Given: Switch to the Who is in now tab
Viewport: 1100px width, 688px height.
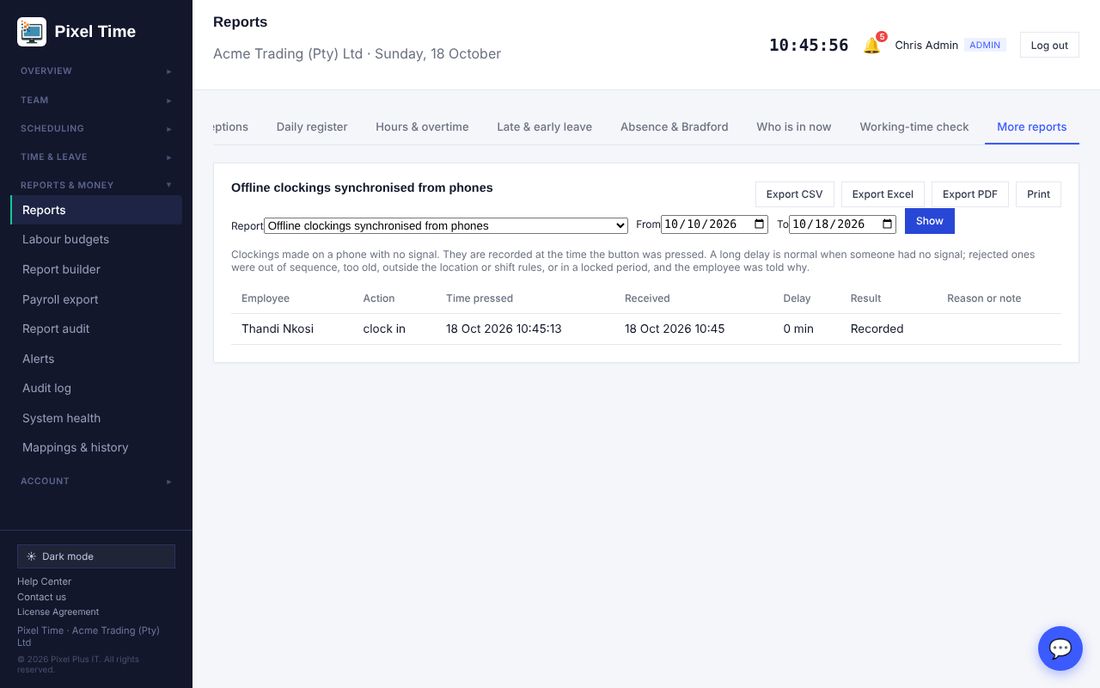Looking at the screenshot, I should pyautogui.click(x=793, y=127).
